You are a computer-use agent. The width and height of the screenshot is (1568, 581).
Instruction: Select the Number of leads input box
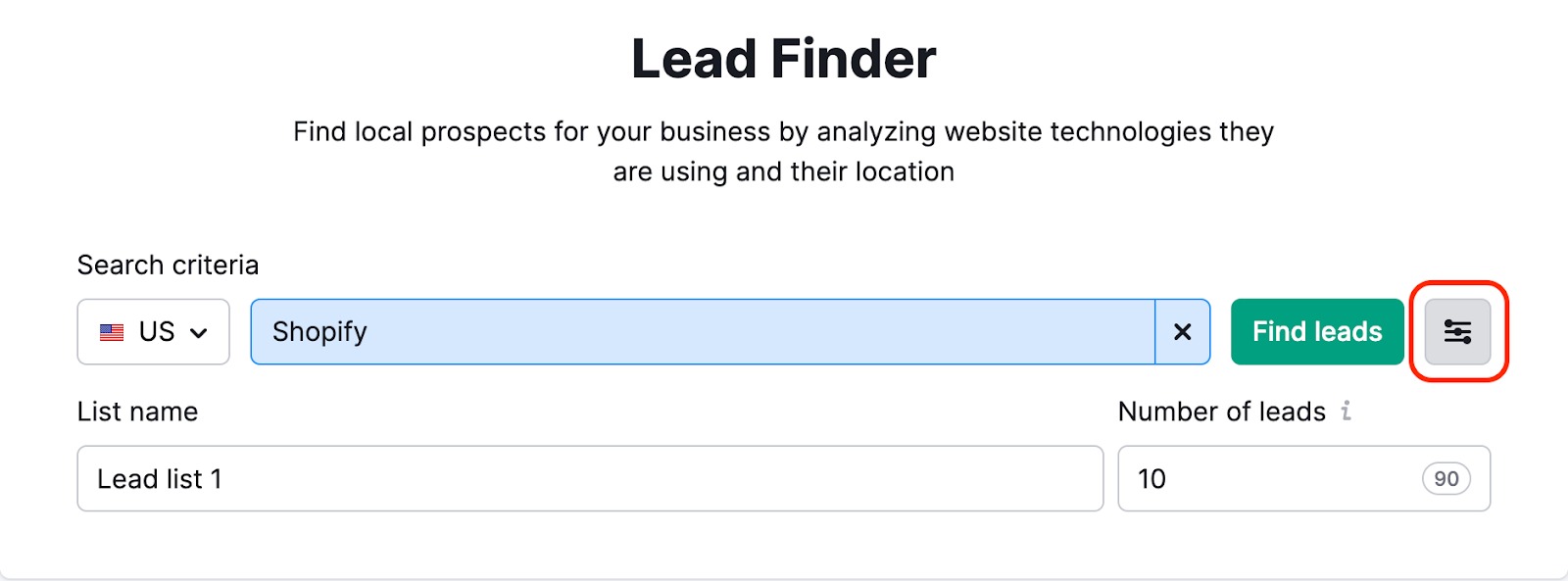[1303, 478]
